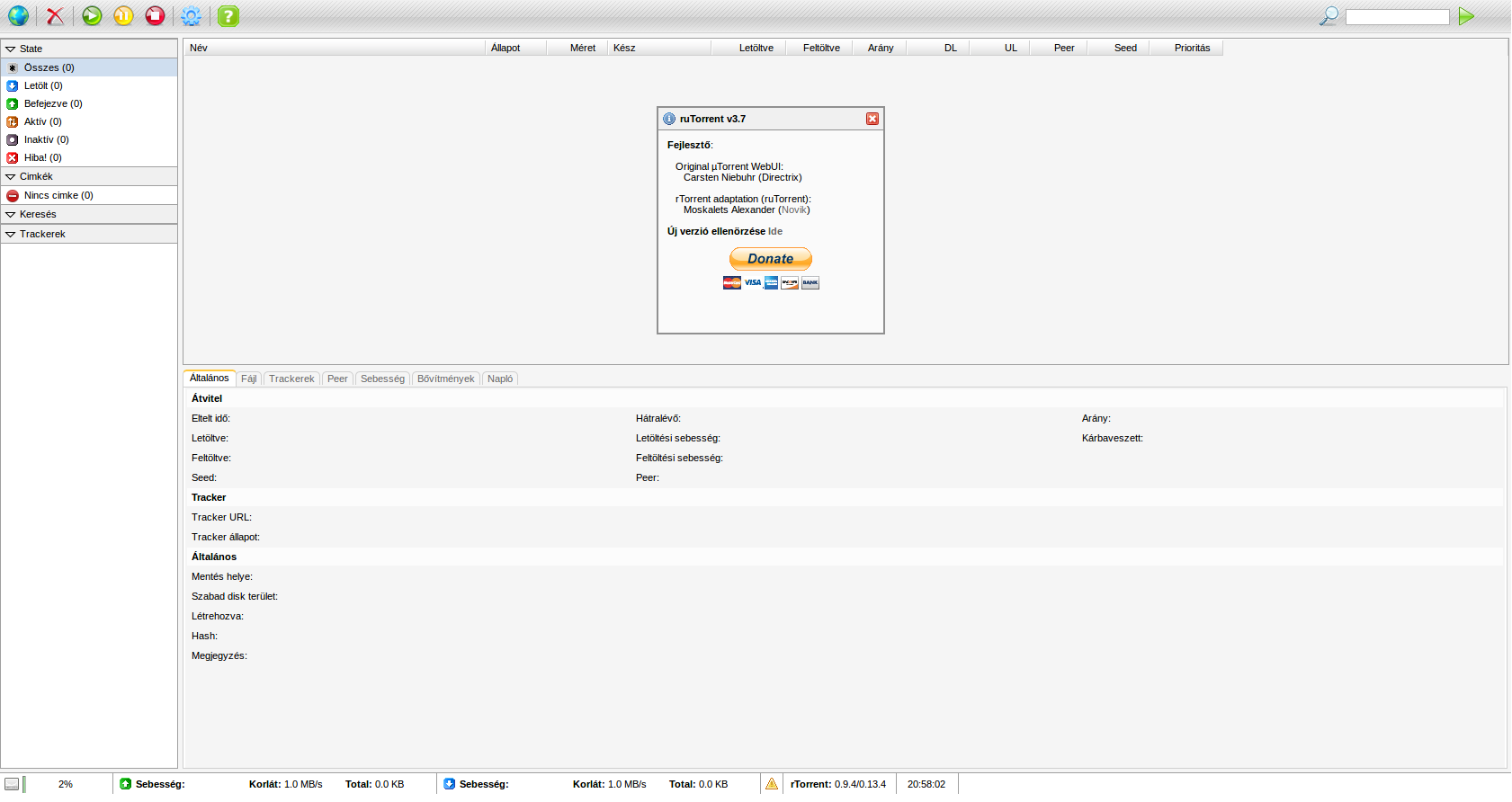Switch to the Fájl tab
This screenshot has width=1512, height=802.
249,379
